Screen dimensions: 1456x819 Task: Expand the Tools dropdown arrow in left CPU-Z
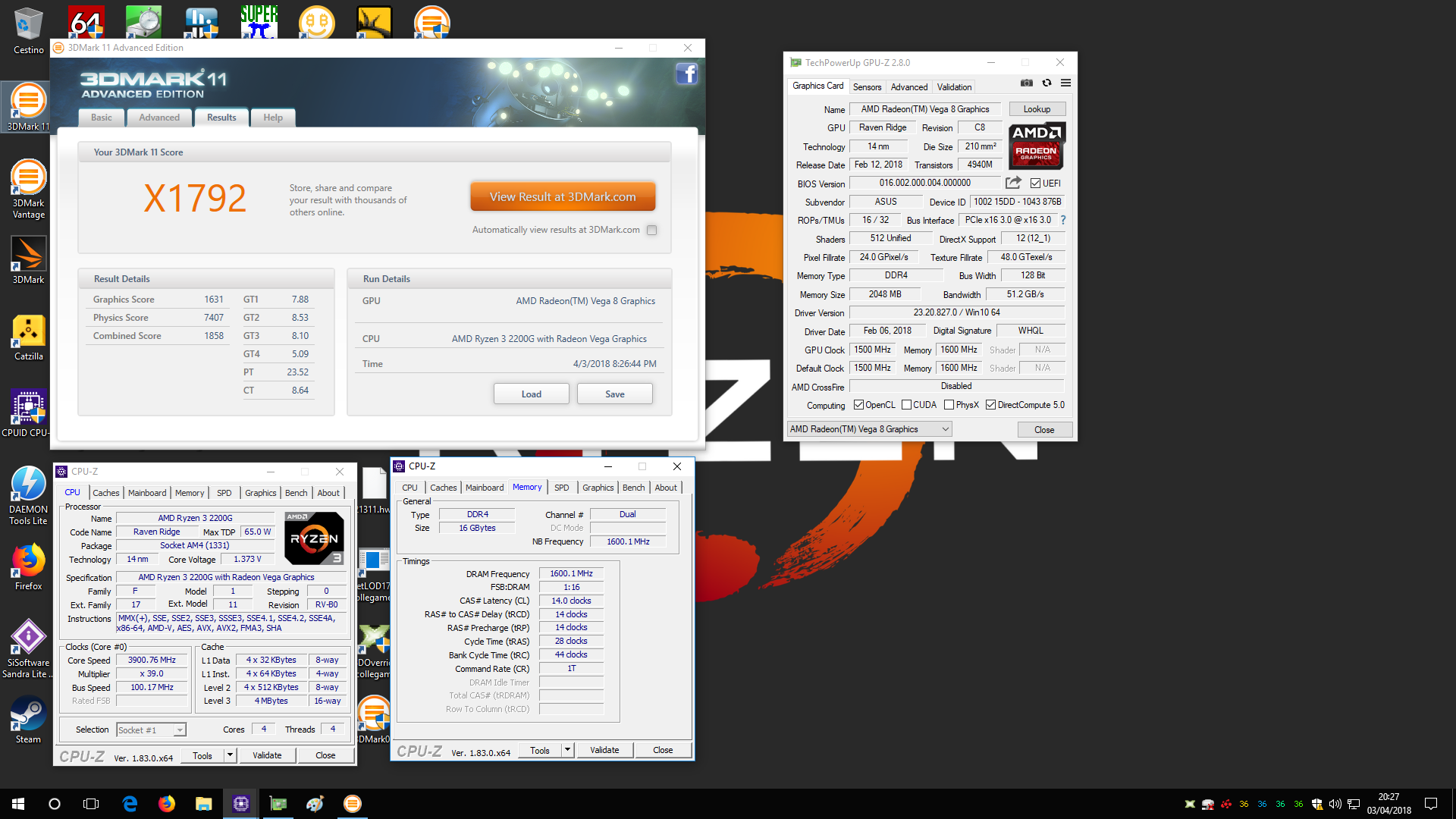[x=230, y=755]
